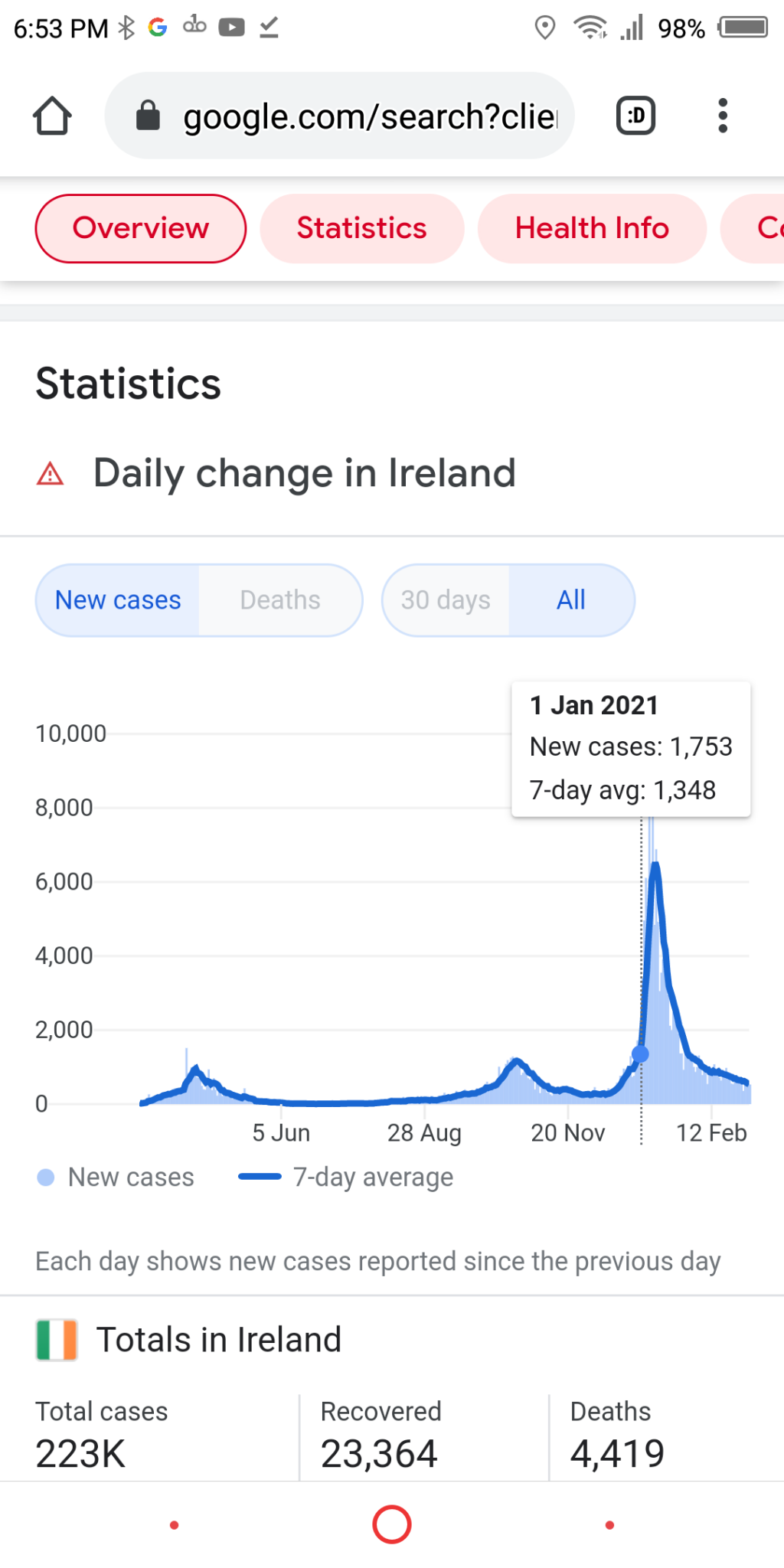Switch chart to New cases
784x1568 pixels.
118,600
